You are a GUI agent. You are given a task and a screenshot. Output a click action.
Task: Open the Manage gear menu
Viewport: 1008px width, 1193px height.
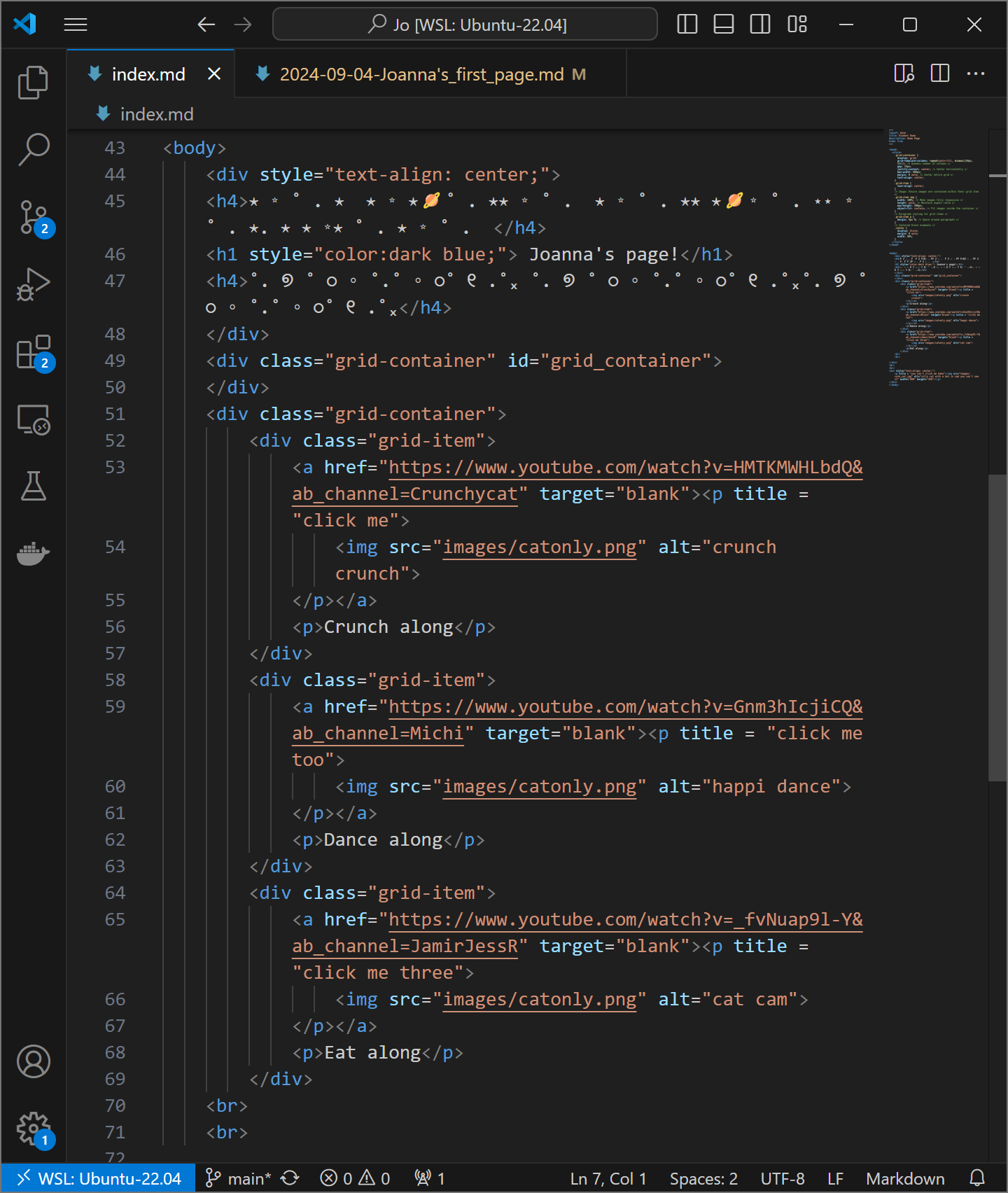[x=33, y=1129]
